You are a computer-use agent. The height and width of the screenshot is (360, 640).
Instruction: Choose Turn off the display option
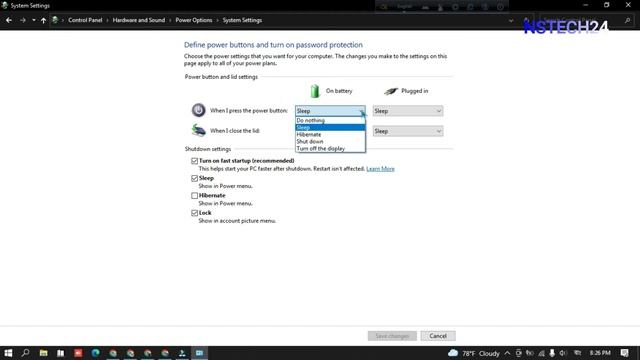coord(330,149)
